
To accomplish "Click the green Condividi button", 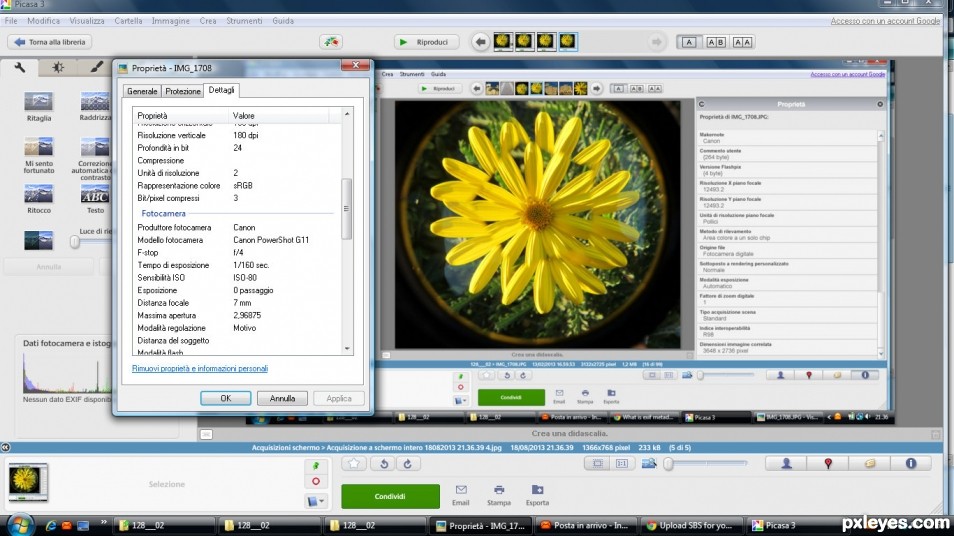I will point(390,496).
